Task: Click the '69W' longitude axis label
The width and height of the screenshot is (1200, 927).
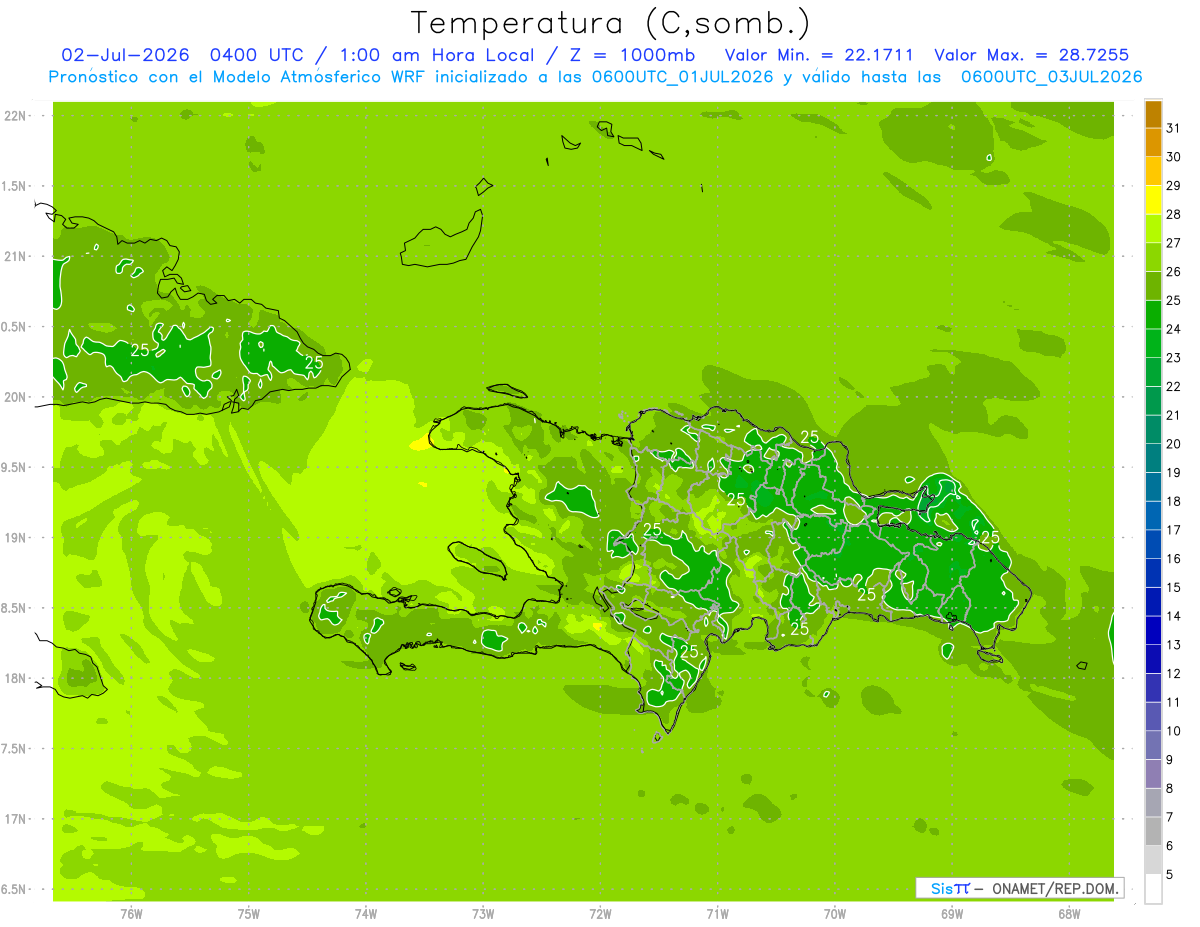Action: point(952,913)
